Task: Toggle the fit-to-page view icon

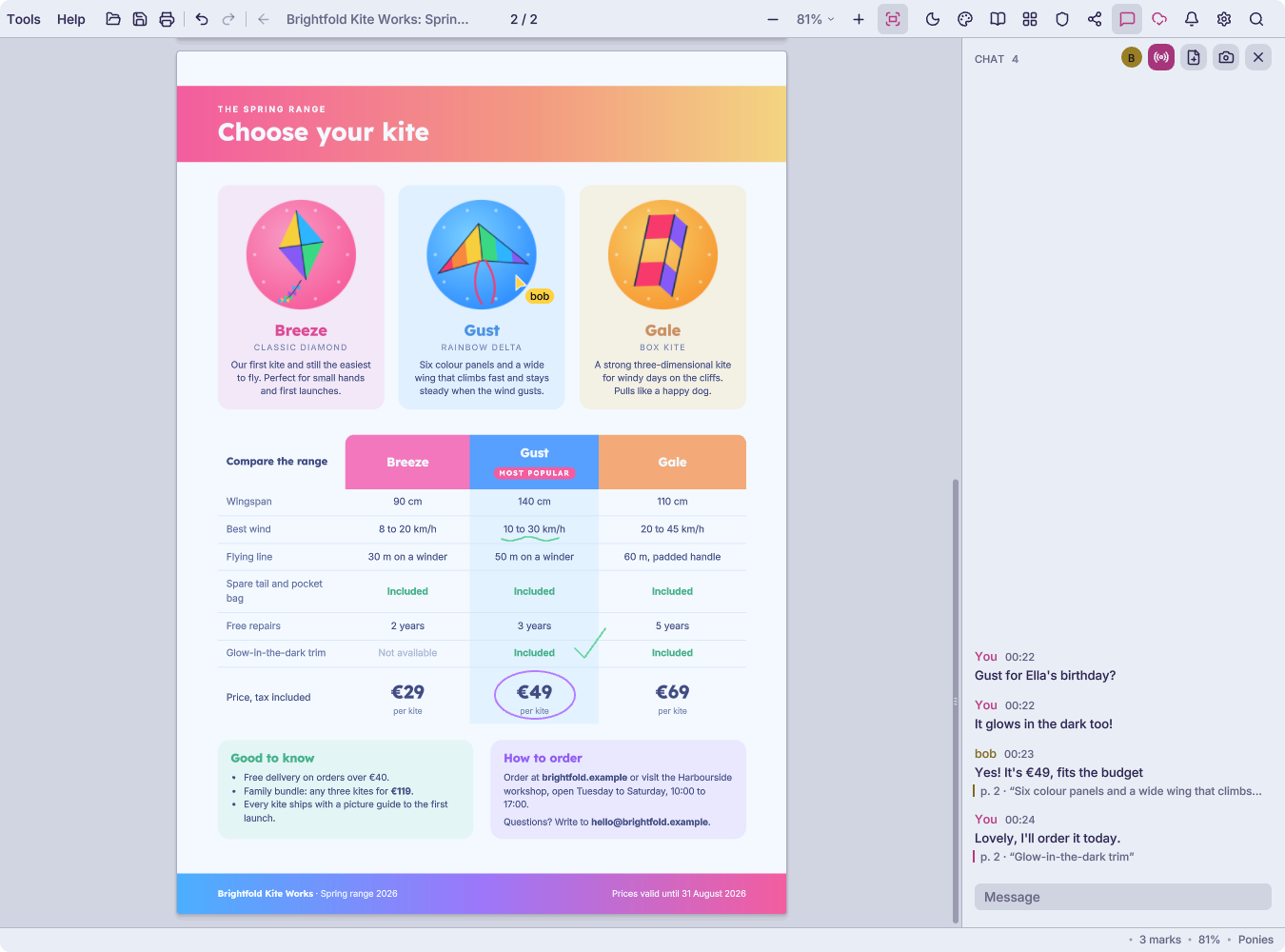Action: [x=893, y=19]
